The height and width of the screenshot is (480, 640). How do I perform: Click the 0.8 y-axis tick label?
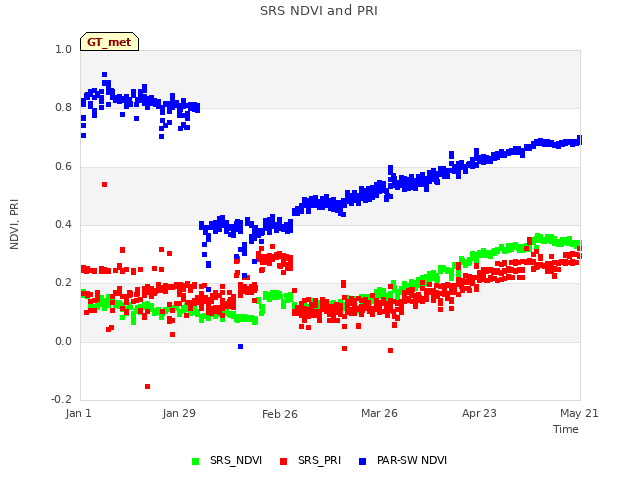coord(63,108)
